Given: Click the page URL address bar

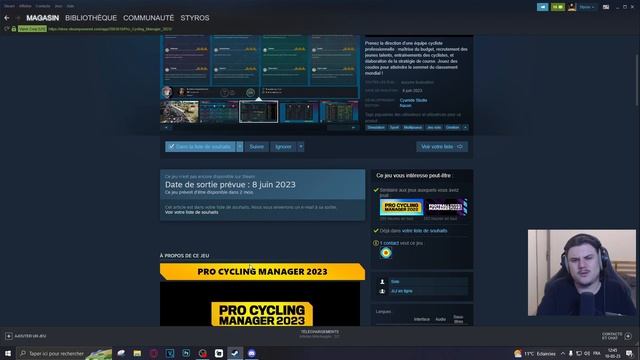Looking at the screenshot, I should (110, 29).
